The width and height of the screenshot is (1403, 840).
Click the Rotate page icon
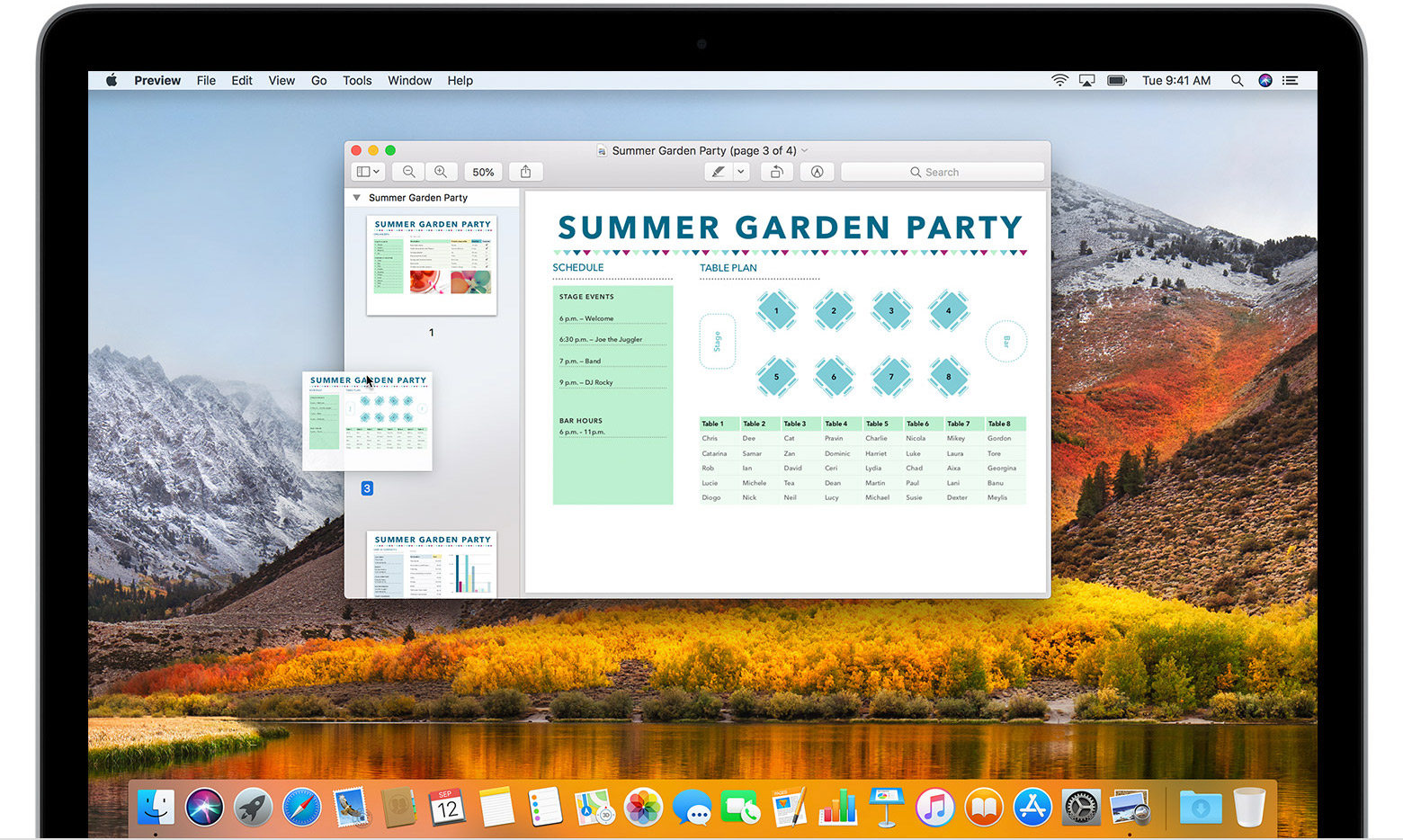pos(776,171)
